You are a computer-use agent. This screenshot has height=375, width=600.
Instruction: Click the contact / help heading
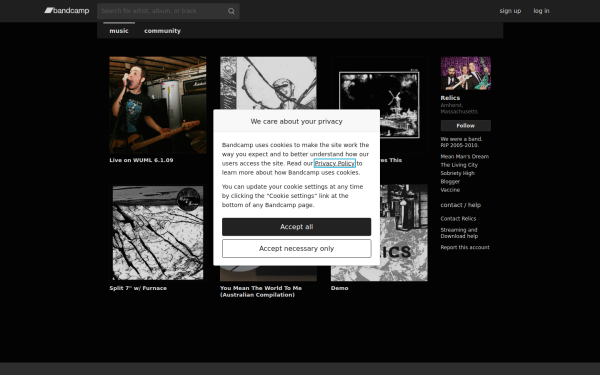pyautogui.click(x=460, y=205)
